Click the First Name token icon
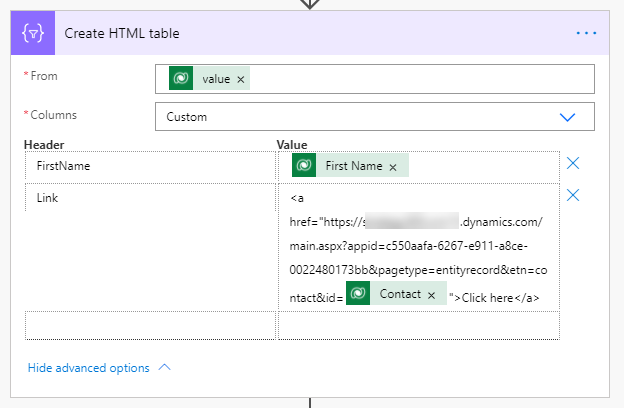This screenshot has width=624, height=408. tap(304, 165)
